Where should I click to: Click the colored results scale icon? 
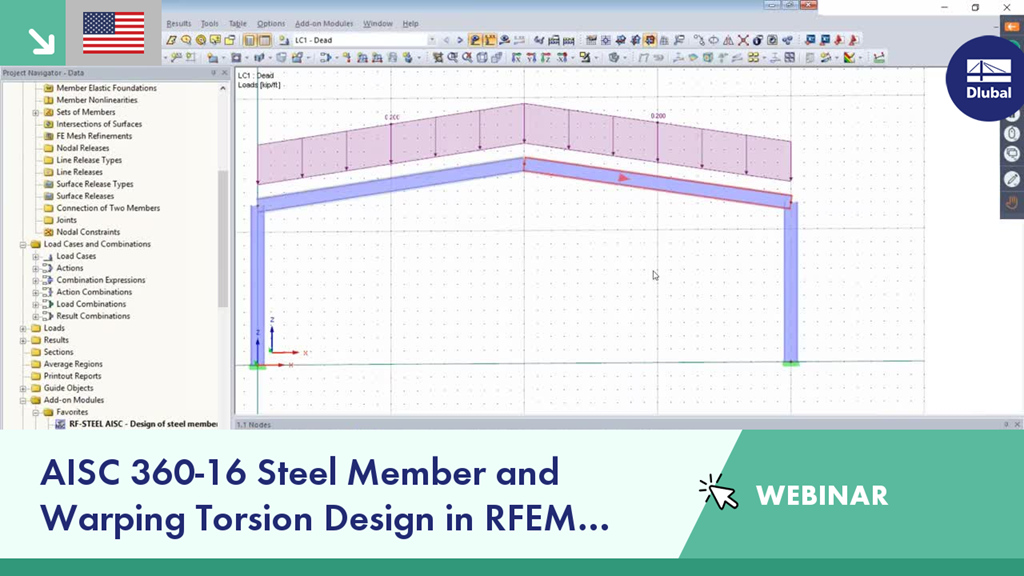(x=849, y=57)
